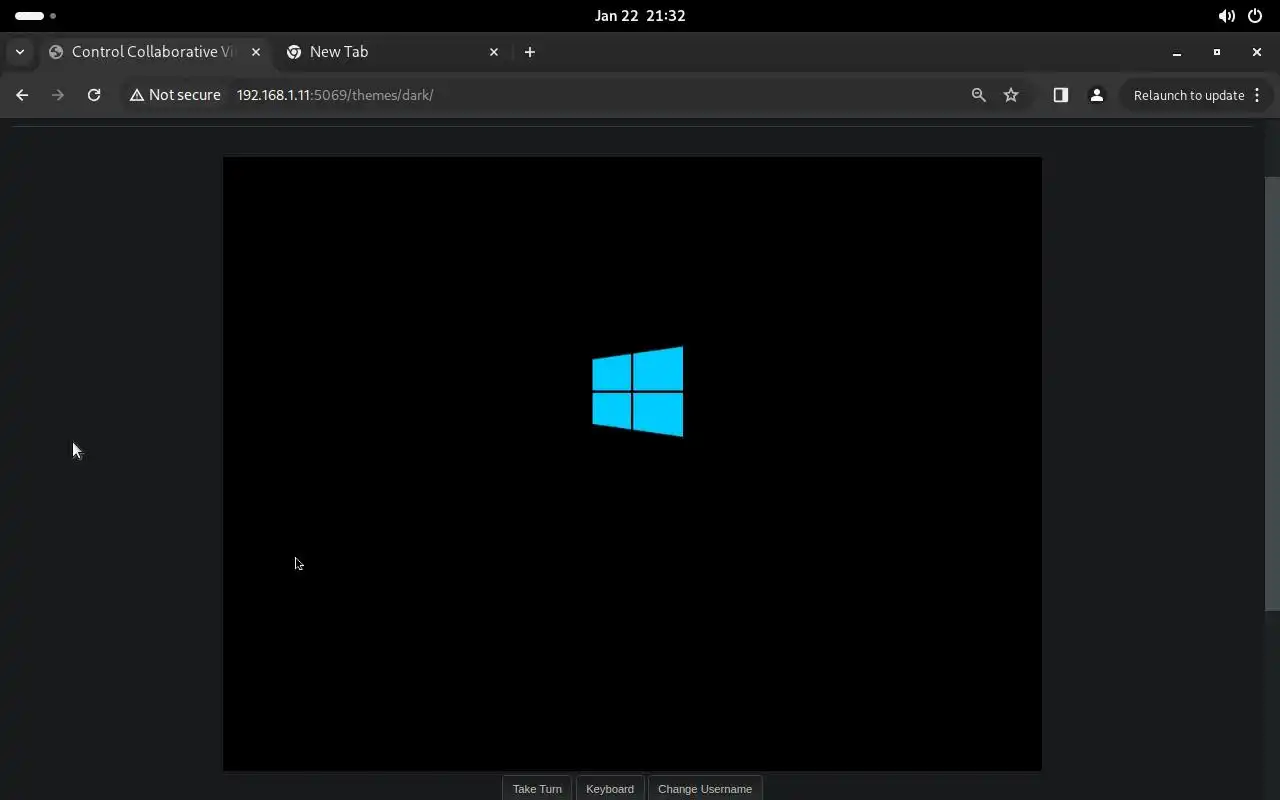The height and width of the screenshot is (800, 1280).
Task: Switch to the Control Collaborative tab
Action: click(150, 52)
